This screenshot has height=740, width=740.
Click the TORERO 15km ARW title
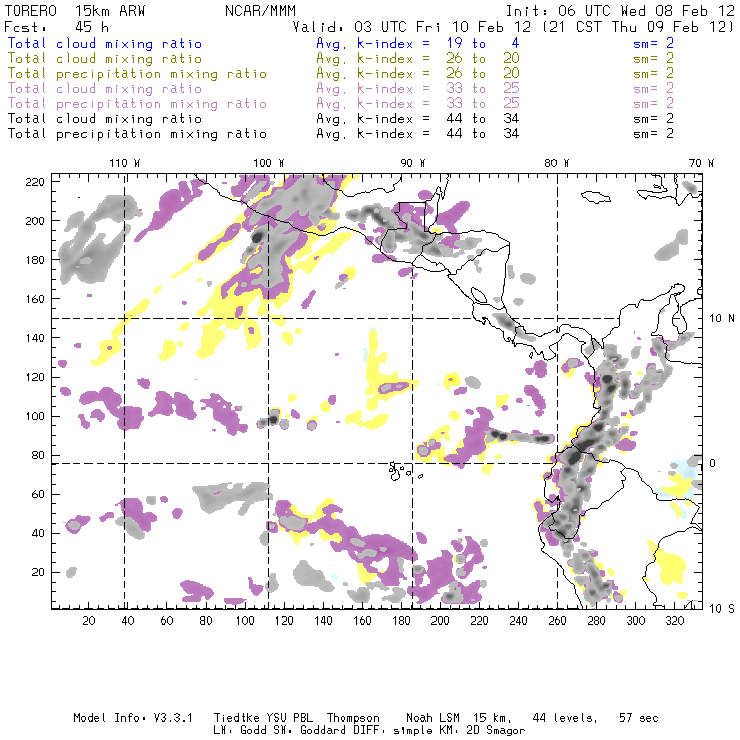[75, 11]
